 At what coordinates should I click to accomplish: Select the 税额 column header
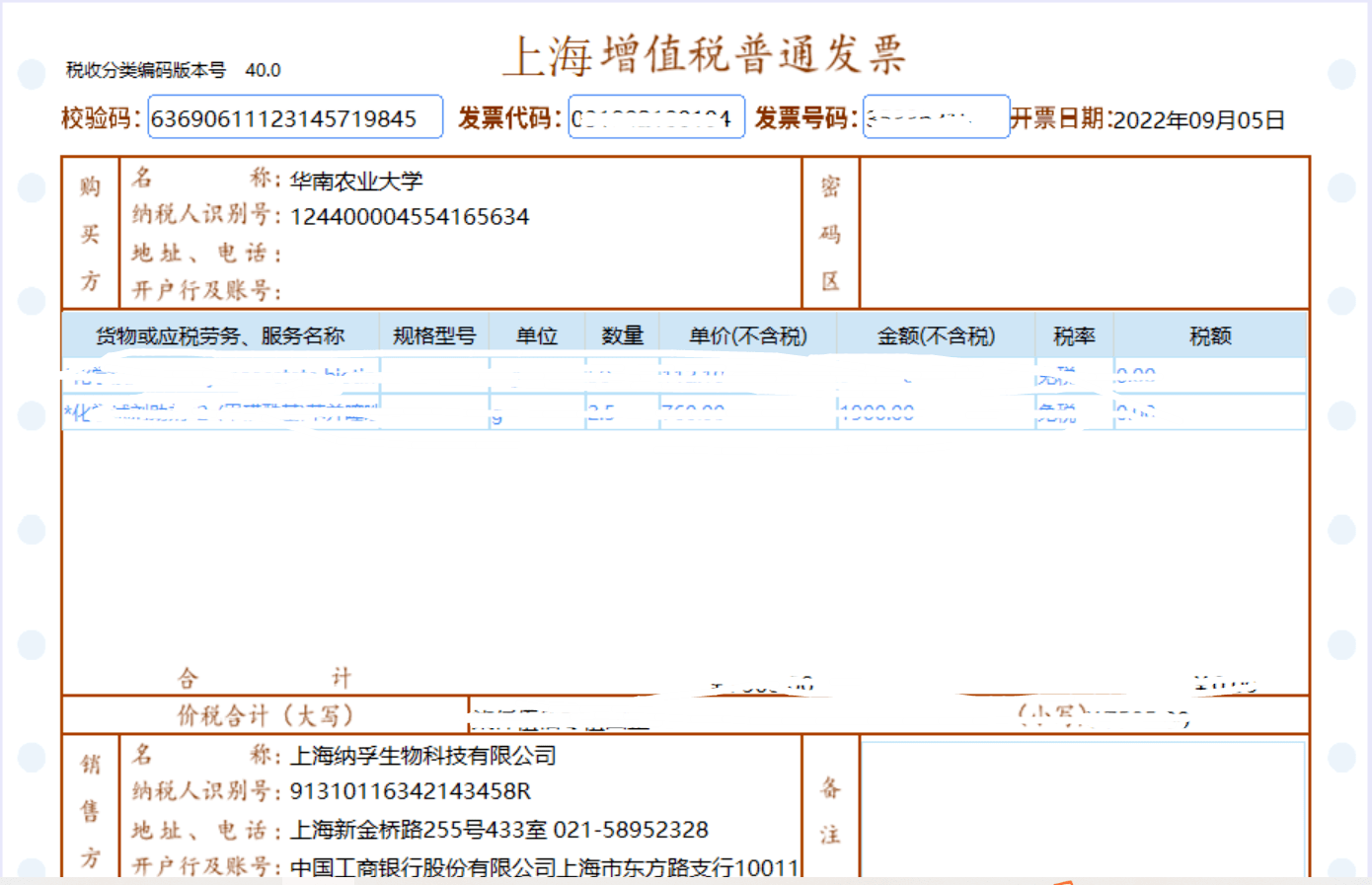click(1210, 336)
